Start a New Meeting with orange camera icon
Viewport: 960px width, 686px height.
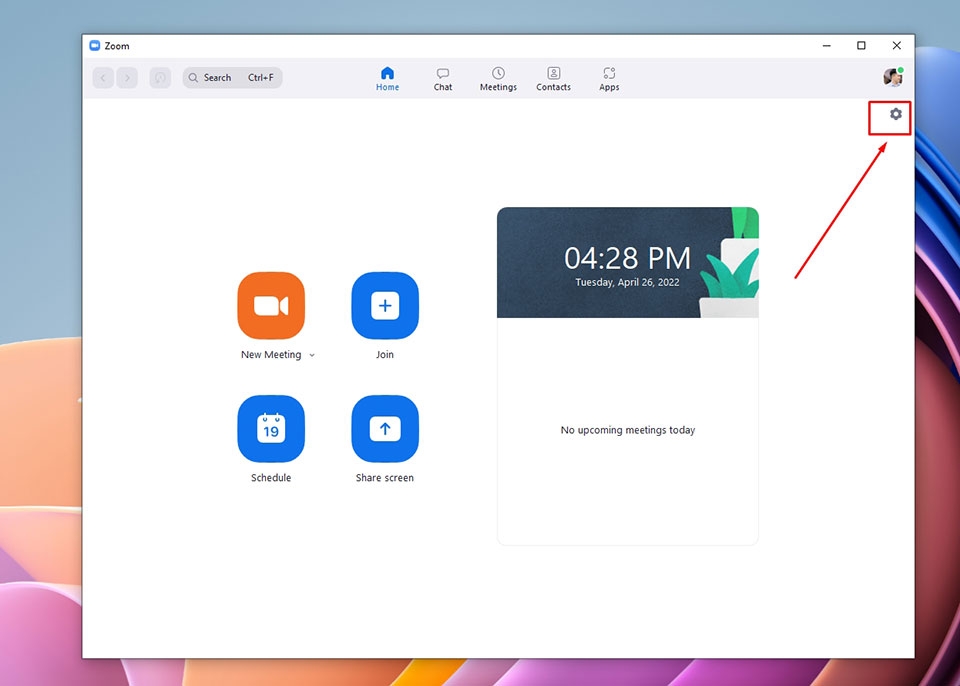pyautogui.click(x=271, y=306)
